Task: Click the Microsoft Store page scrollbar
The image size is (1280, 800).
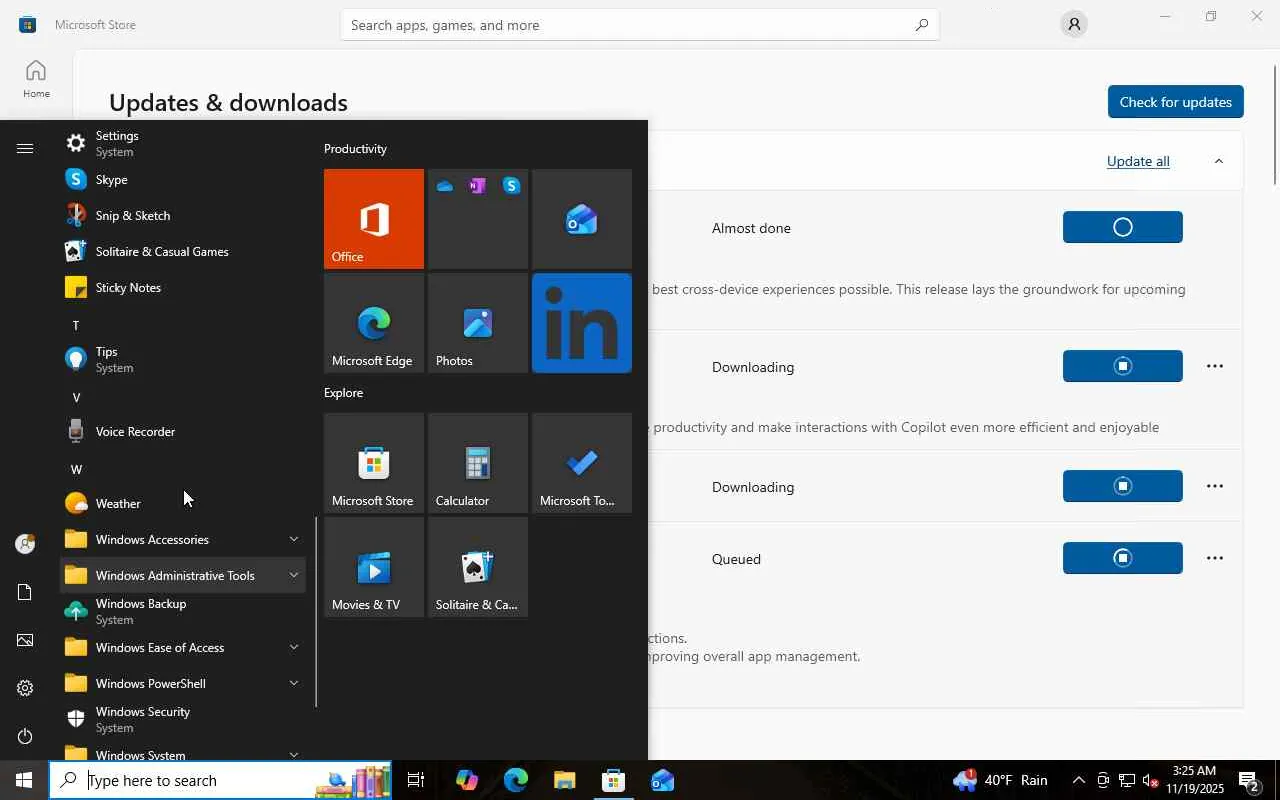Action: coord(1275,125)
